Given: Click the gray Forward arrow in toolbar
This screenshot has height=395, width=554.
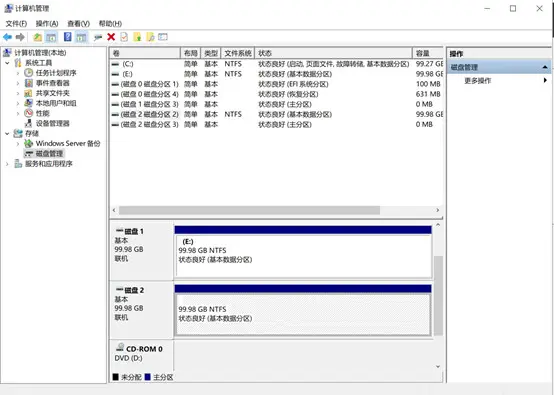Looking at the screenshot, I should [20, 37].
